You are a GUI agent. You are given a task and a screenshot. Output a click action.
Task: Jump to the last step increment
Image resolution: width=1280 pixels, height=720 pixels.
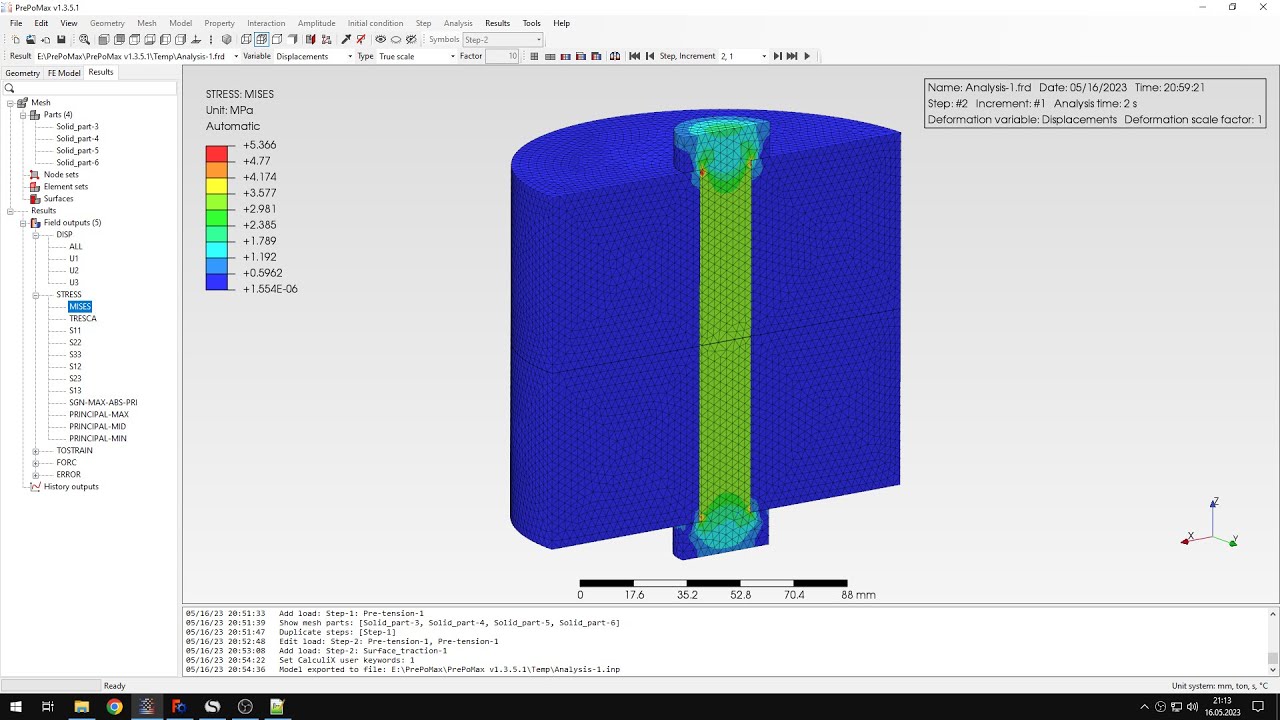point(792,56)
